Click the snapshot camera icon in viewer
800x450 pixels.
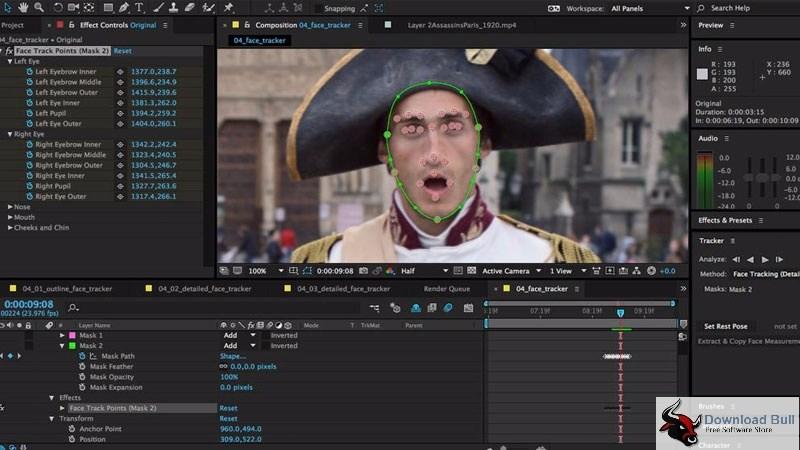(363, 271)
